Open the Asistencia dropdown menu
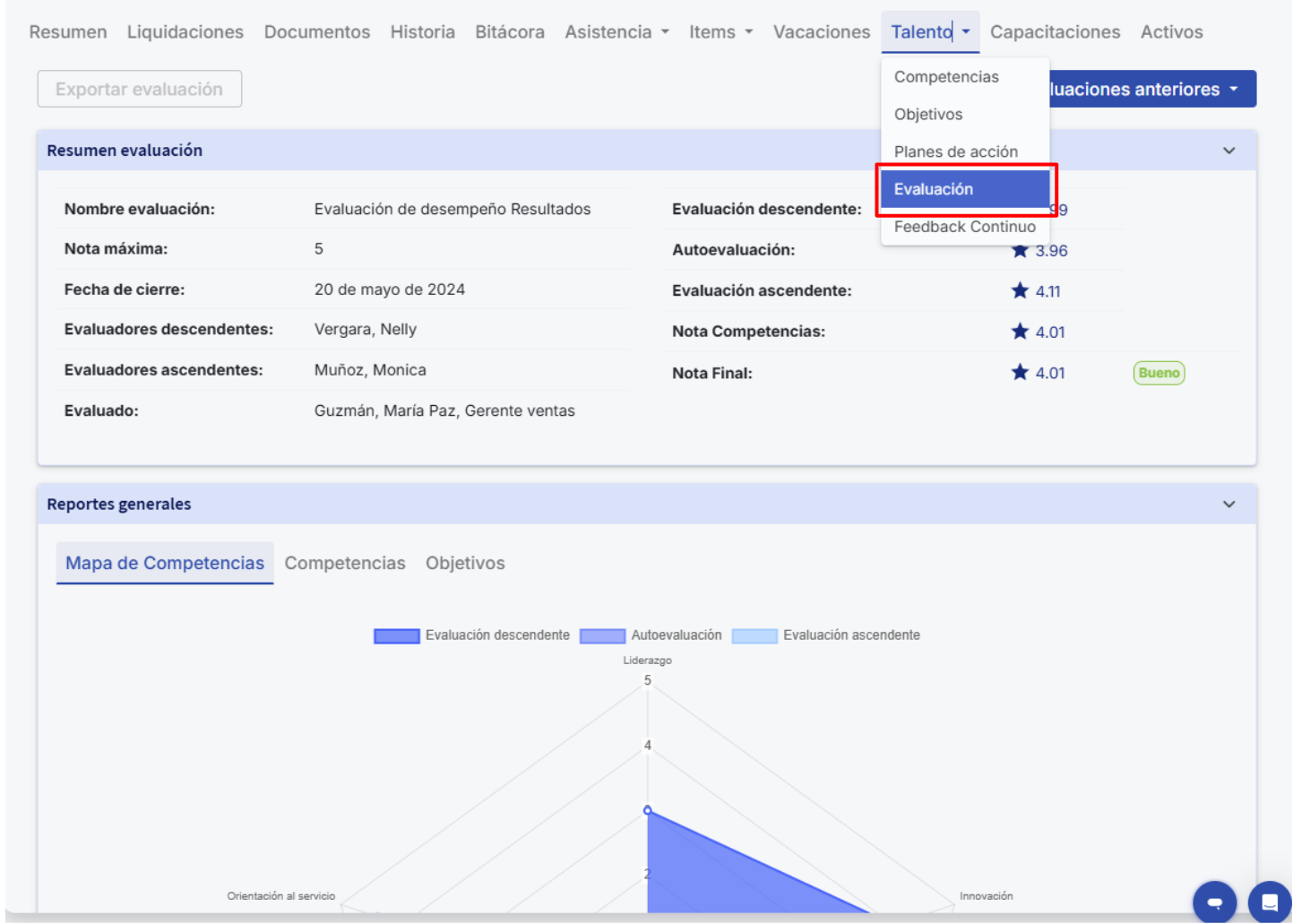This screenshot has height=924, width=1293. point(616,32)
